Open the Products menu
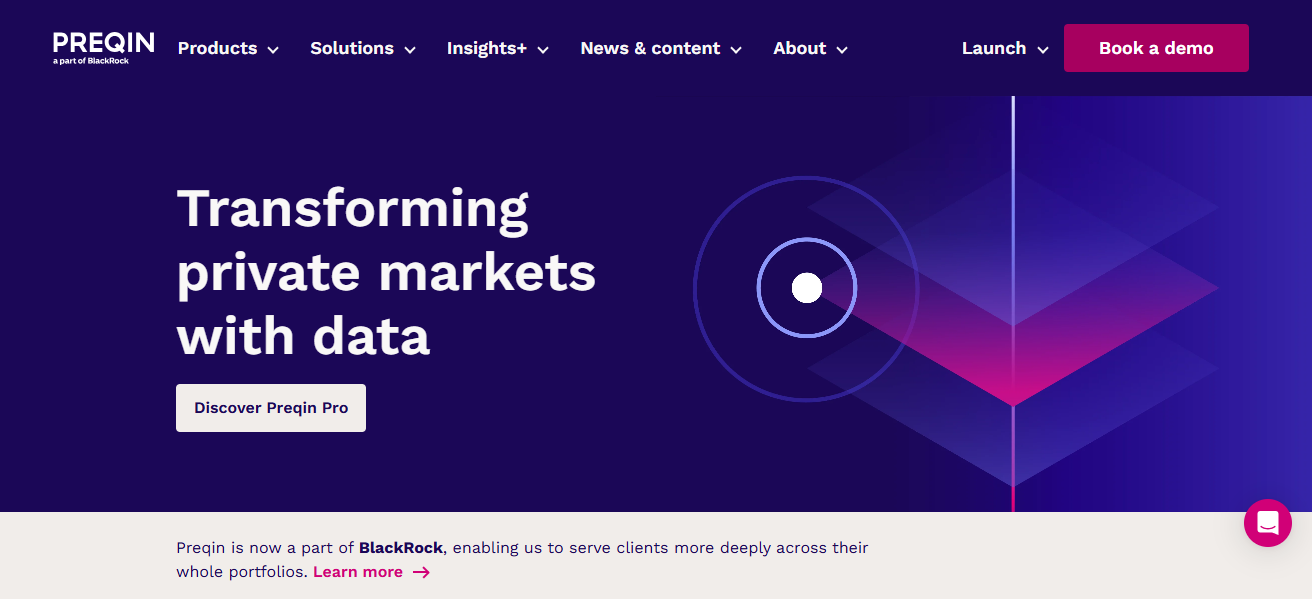Viewport: 1312px width, 599px height. tap(217, 48)
